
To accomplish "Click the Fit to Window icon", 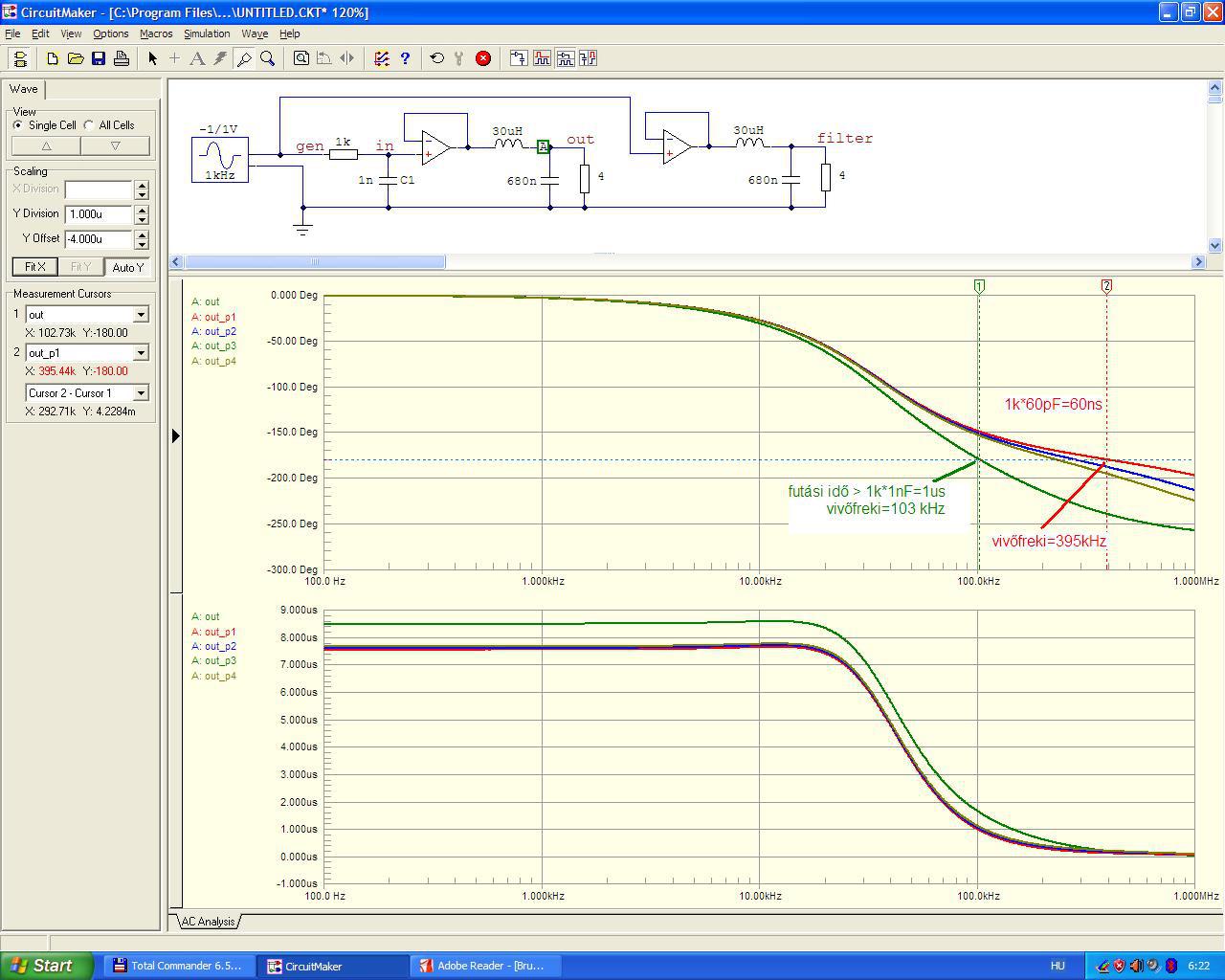I will (301, 58).
